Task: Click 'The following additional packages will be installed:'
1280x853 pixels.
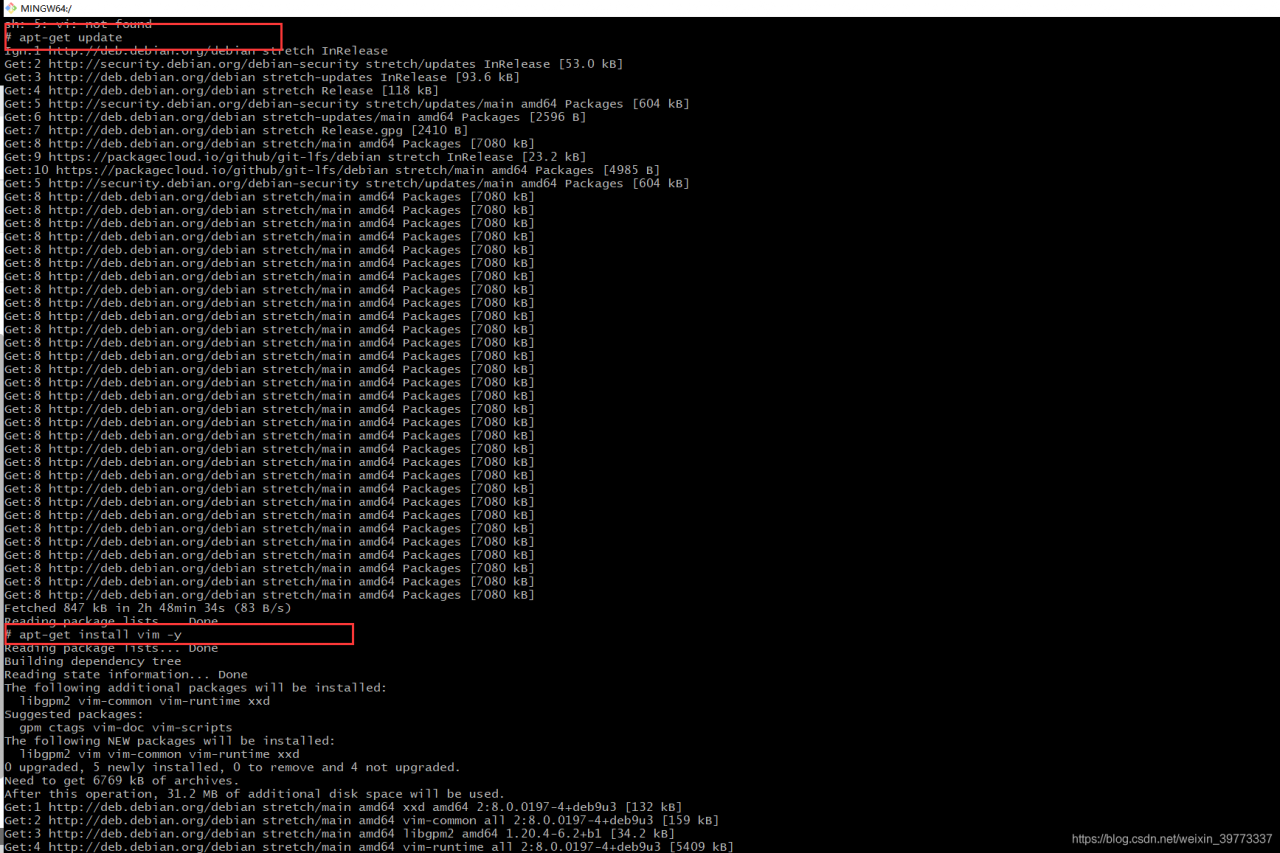Action: coord(196,688)
